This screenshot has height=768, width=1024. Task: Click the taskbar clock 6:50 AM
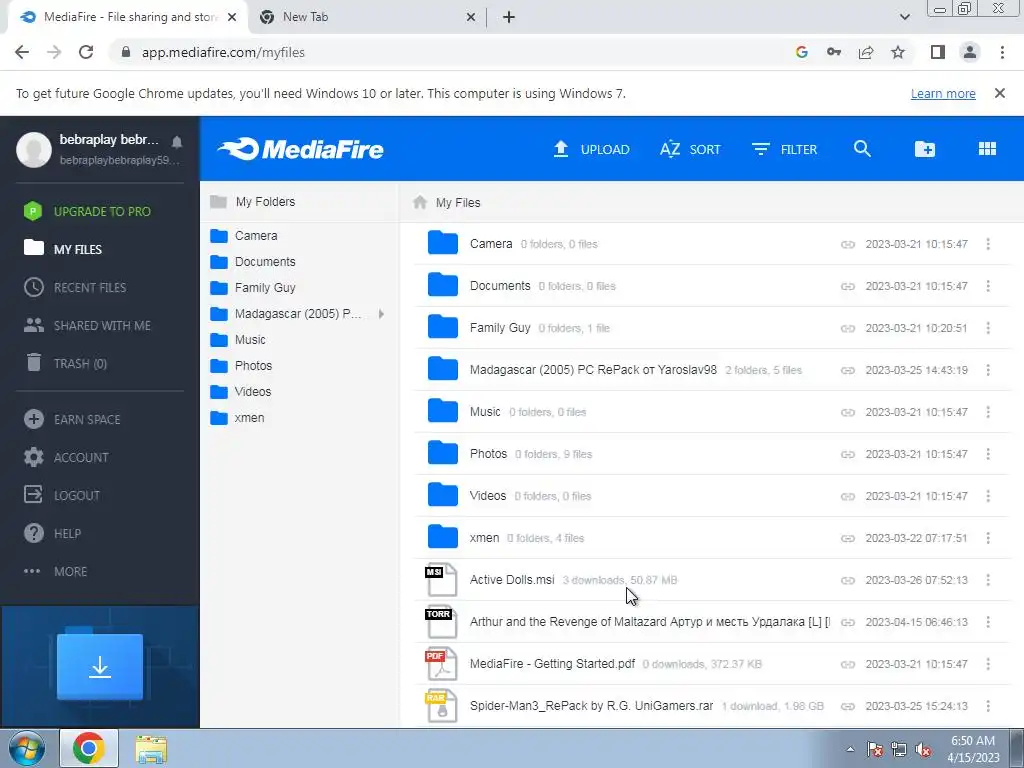(x=973, y=741)
